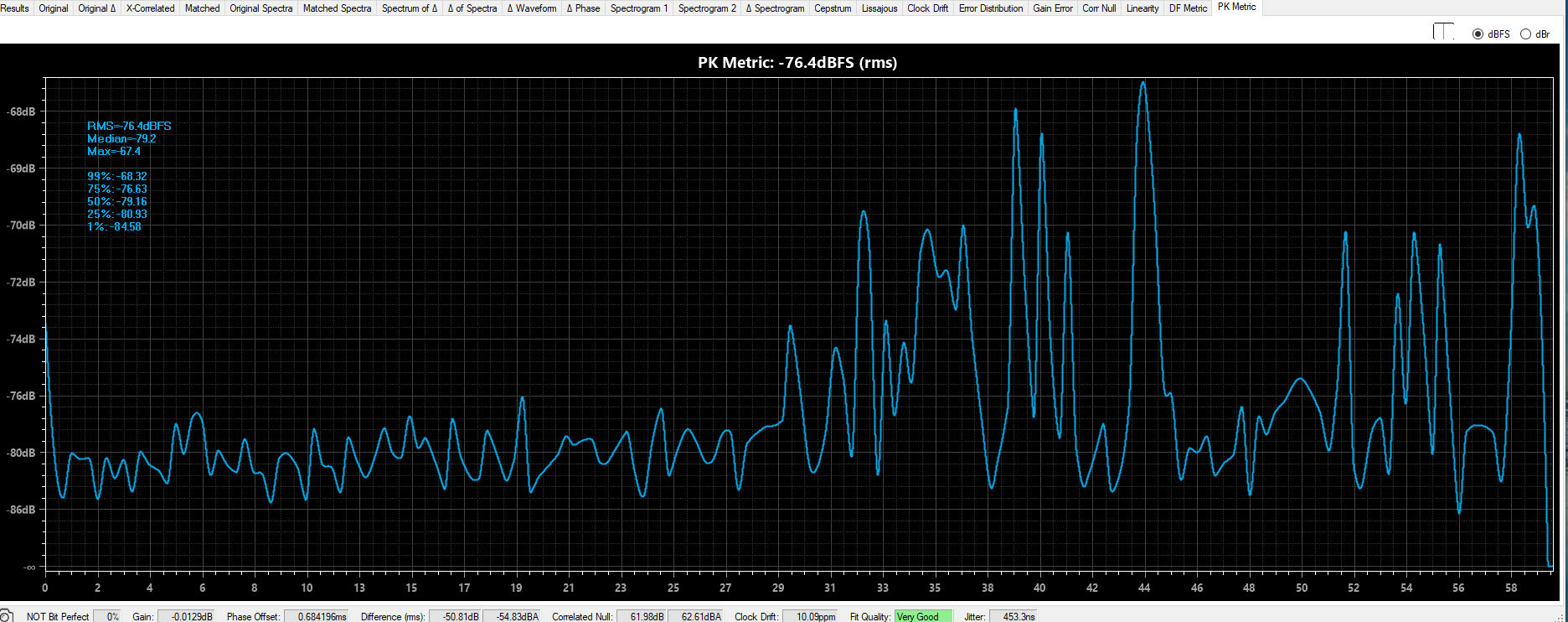
Task: Click the 62.61dBA correlated null field
Action: click(696, 616)
